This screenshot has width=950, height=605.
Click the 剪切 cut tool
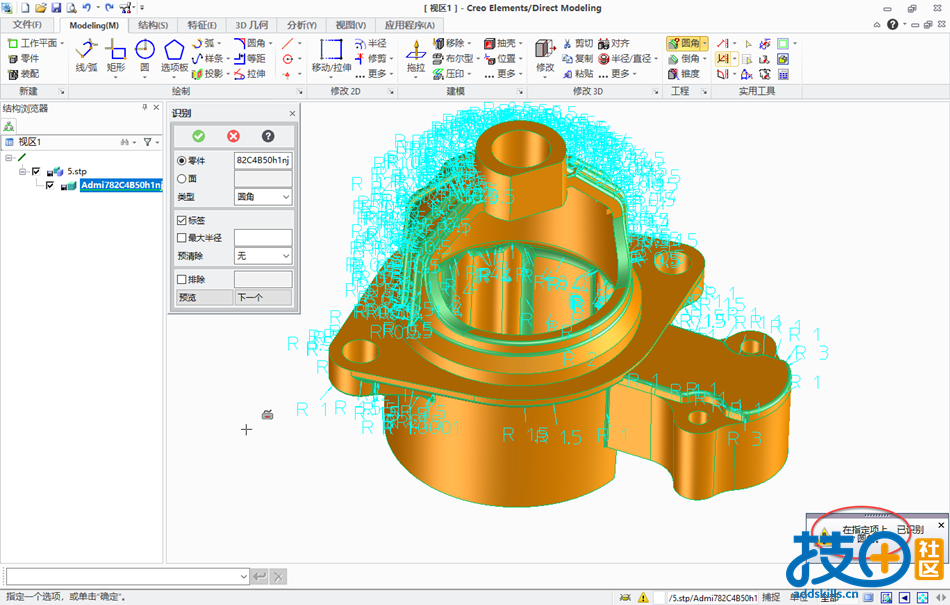point(577,44)
